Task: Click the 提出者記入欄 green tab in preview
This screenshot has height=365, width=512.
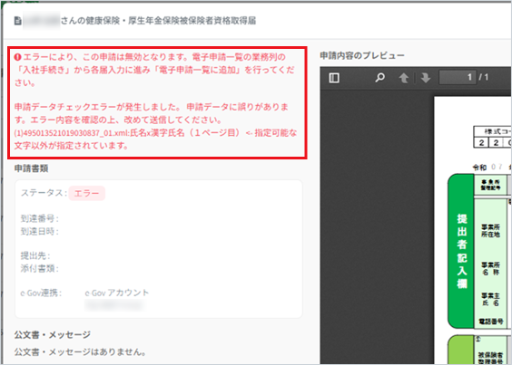Action: click(x=461, y=251)
